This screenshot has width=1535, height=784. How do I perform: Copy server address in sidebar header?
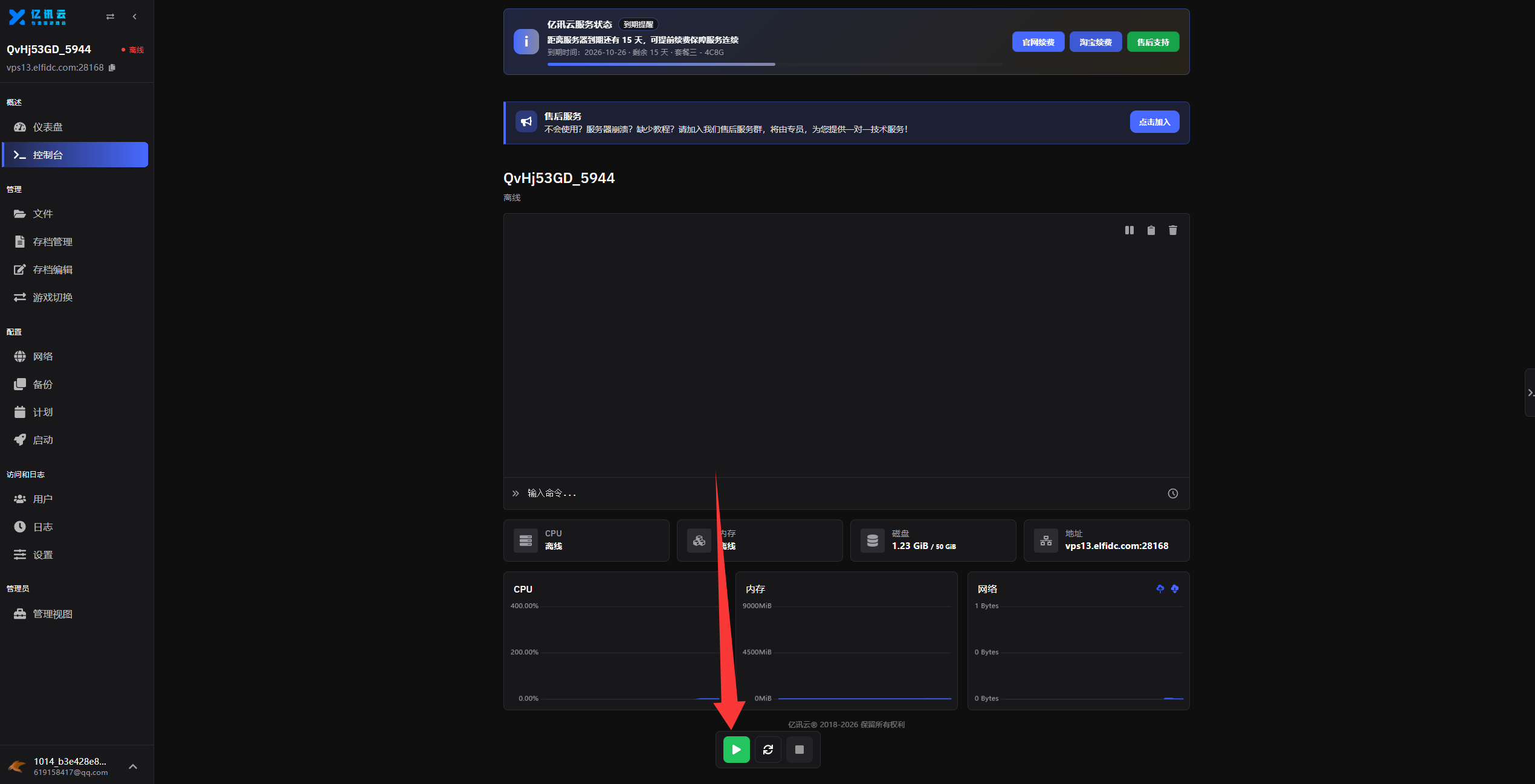tap(112, 68)
